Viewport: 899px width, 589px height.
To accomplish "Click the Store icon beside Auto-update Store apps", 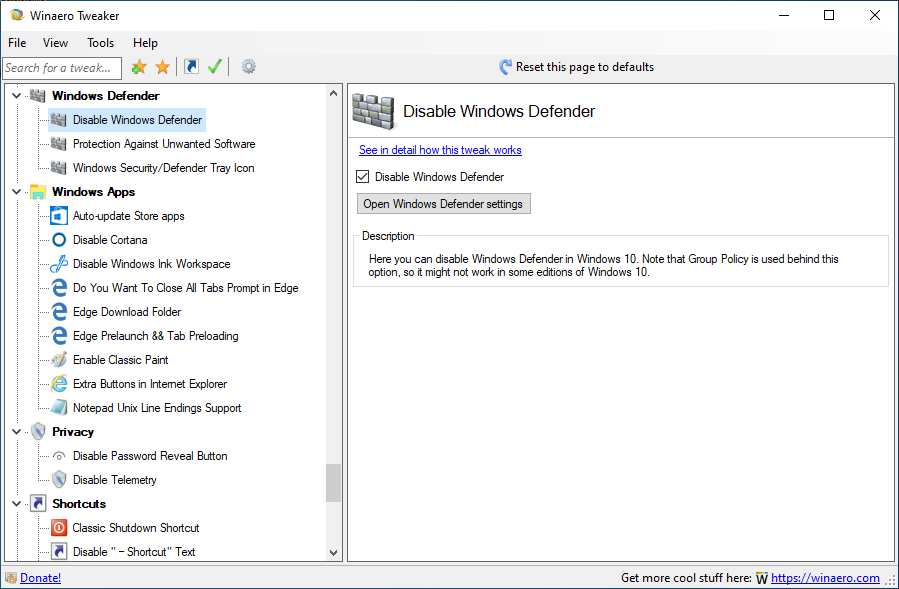I will 59,216.
